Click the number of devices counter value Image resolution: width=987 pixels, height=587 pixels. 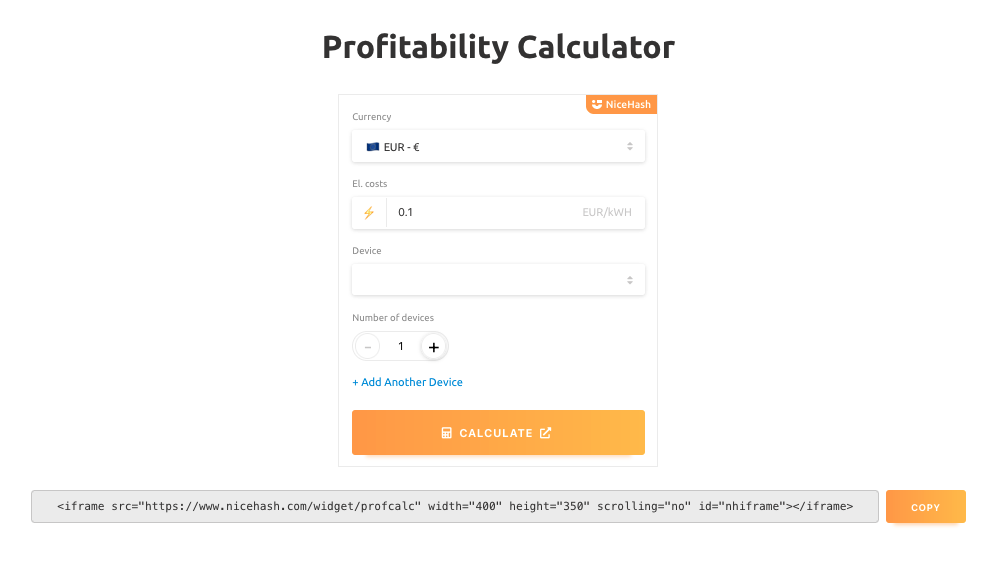[x=400, y=346]
